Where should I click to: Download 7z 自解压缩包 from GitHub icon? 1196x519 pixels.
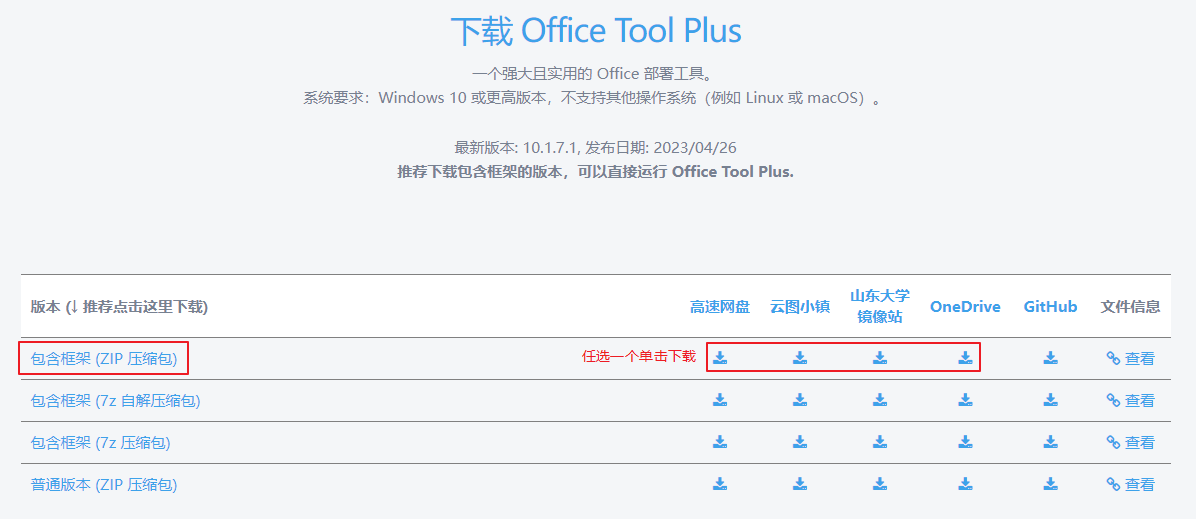pos(1050,399)
